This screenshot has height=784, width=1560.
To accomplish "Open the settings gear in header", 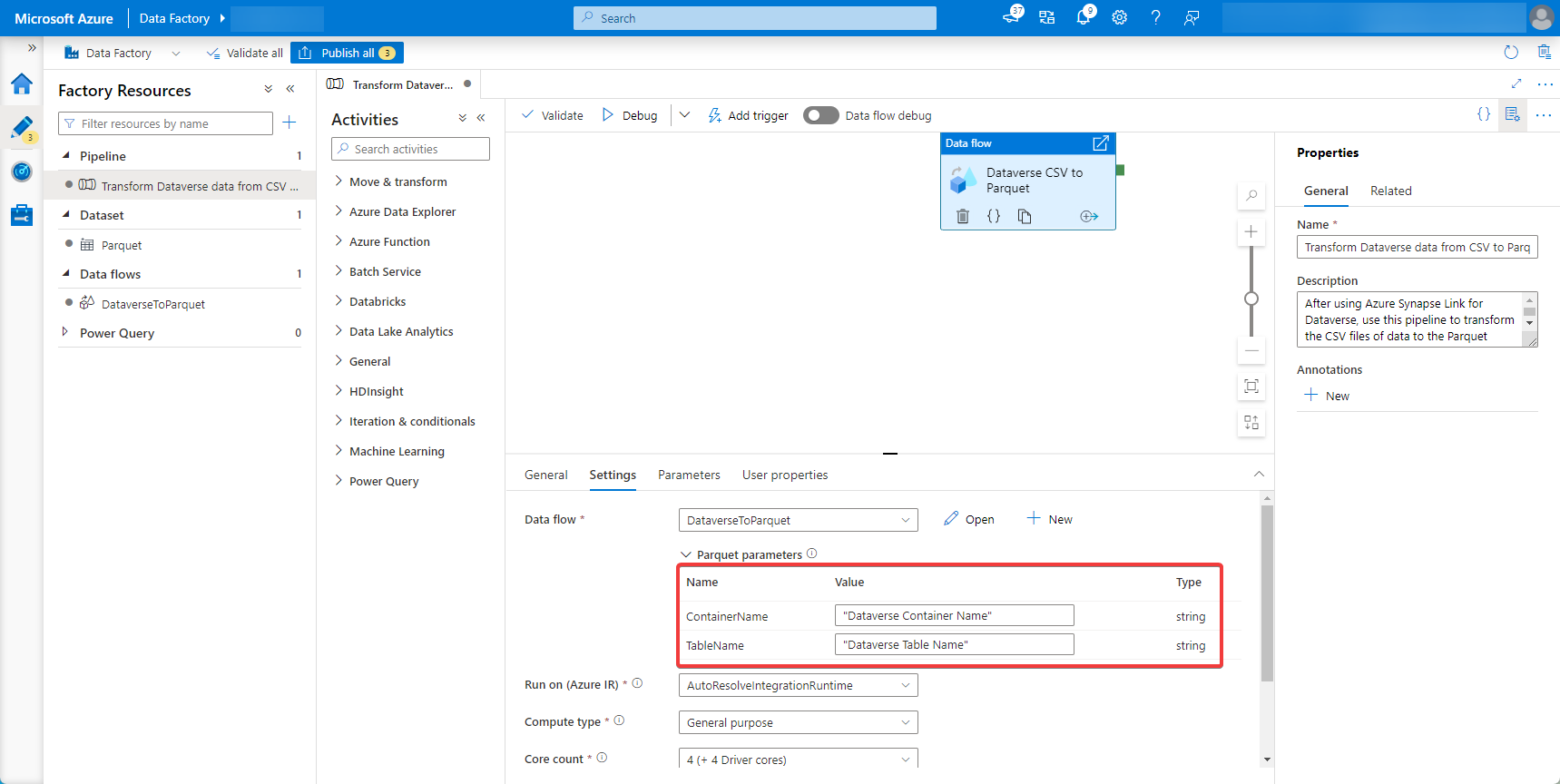I will point(1120,17).
